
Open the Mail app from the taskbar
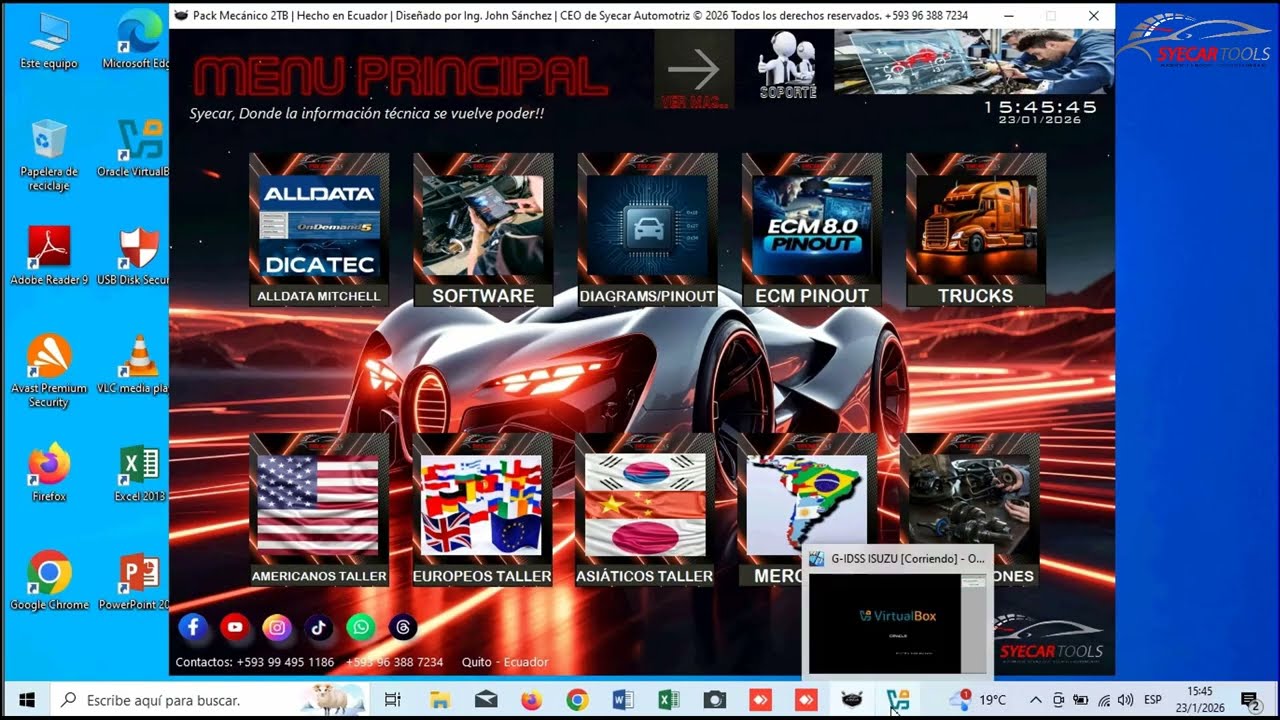click(486, 700)
